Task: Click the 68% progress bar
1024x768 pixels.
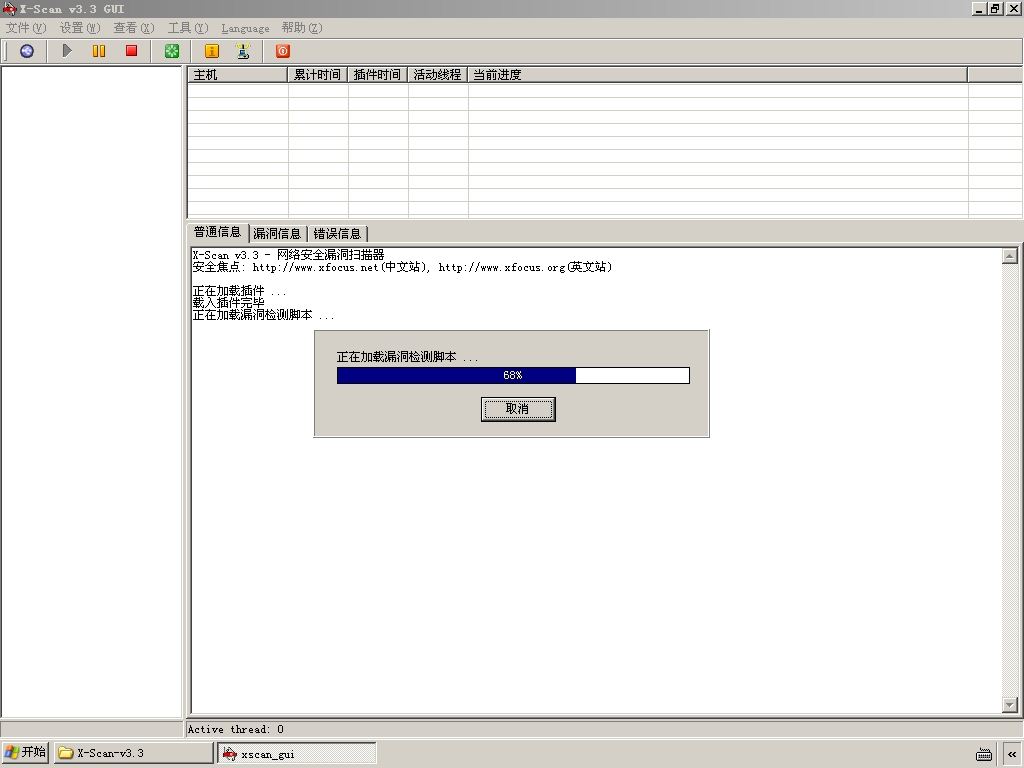Action: (513, 375)
